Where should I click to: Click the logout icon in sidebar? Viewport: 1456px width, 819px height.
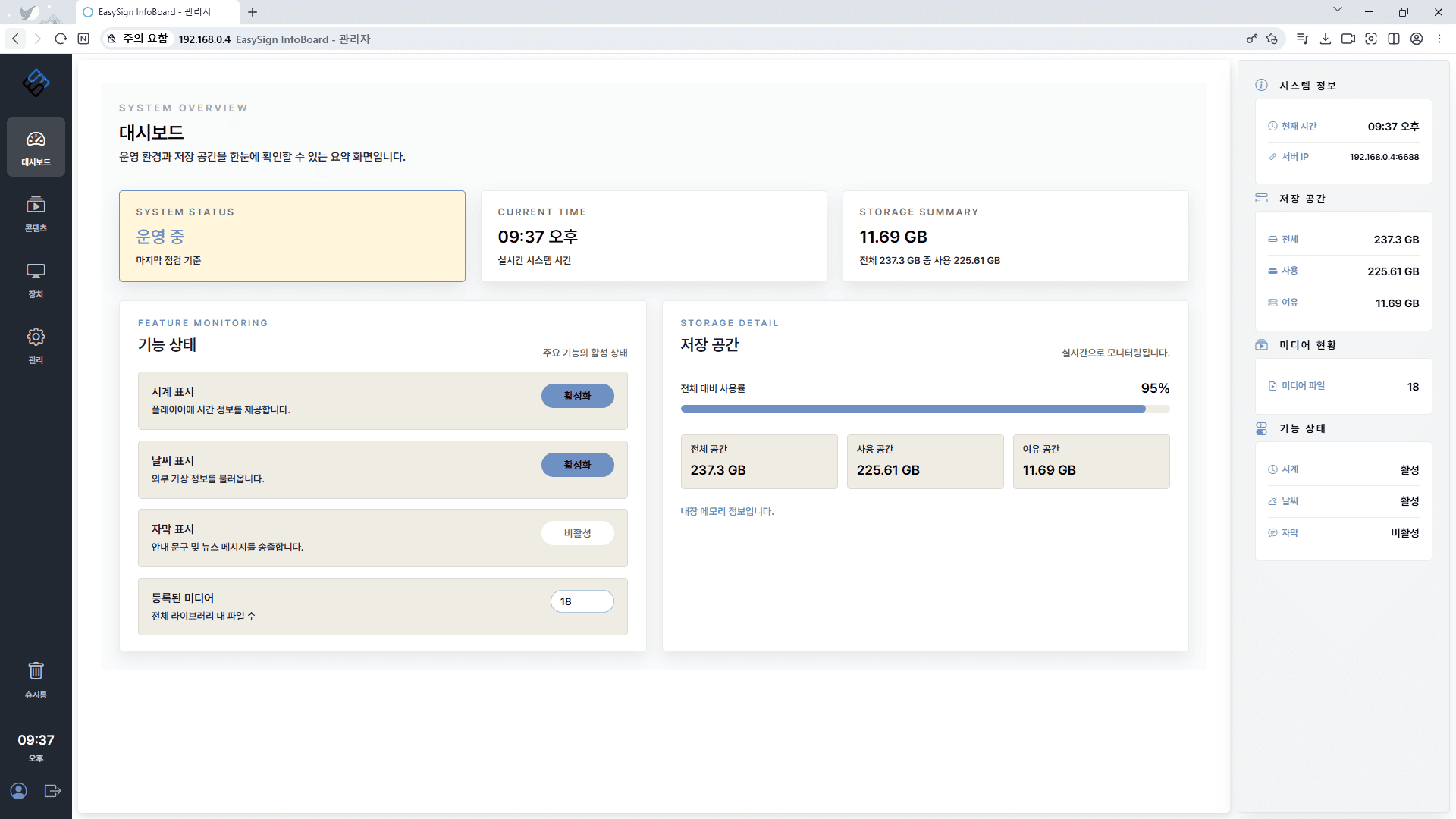pos(52,791)
